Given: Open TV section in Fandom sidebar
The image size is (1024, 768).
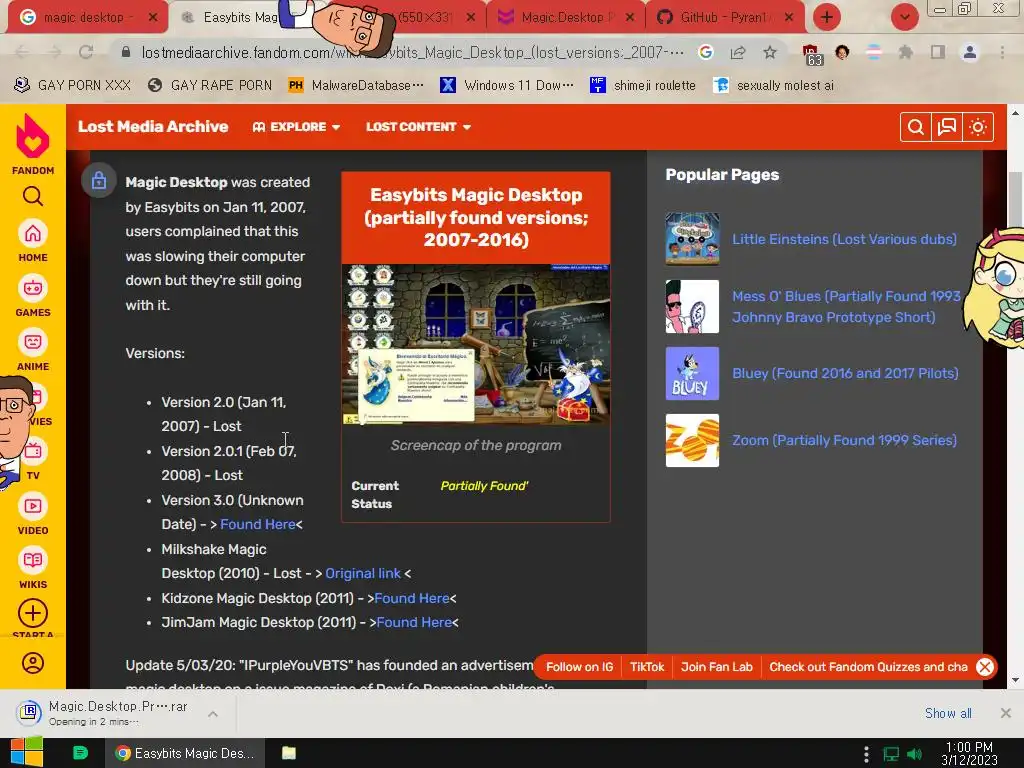Looking at the screenshot, I should point(33,460).
